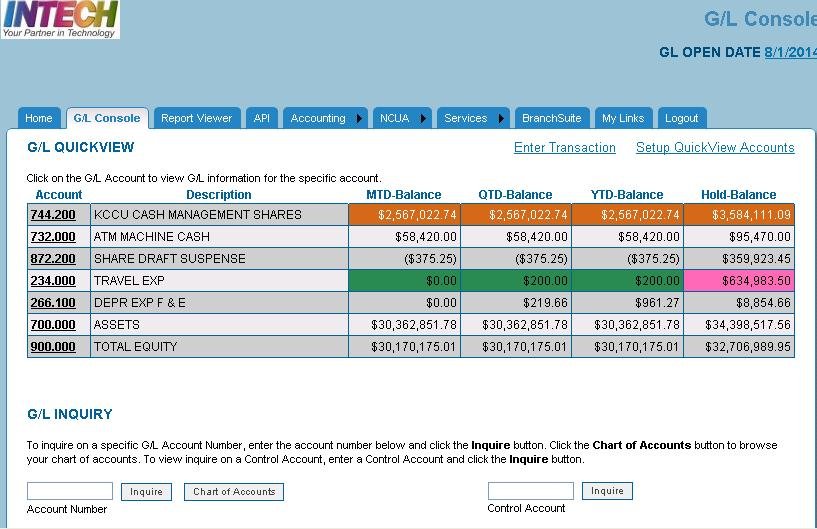Viewport: 817px width, 529px height.
Task: Open the API tab
Action: click(261, 118)
